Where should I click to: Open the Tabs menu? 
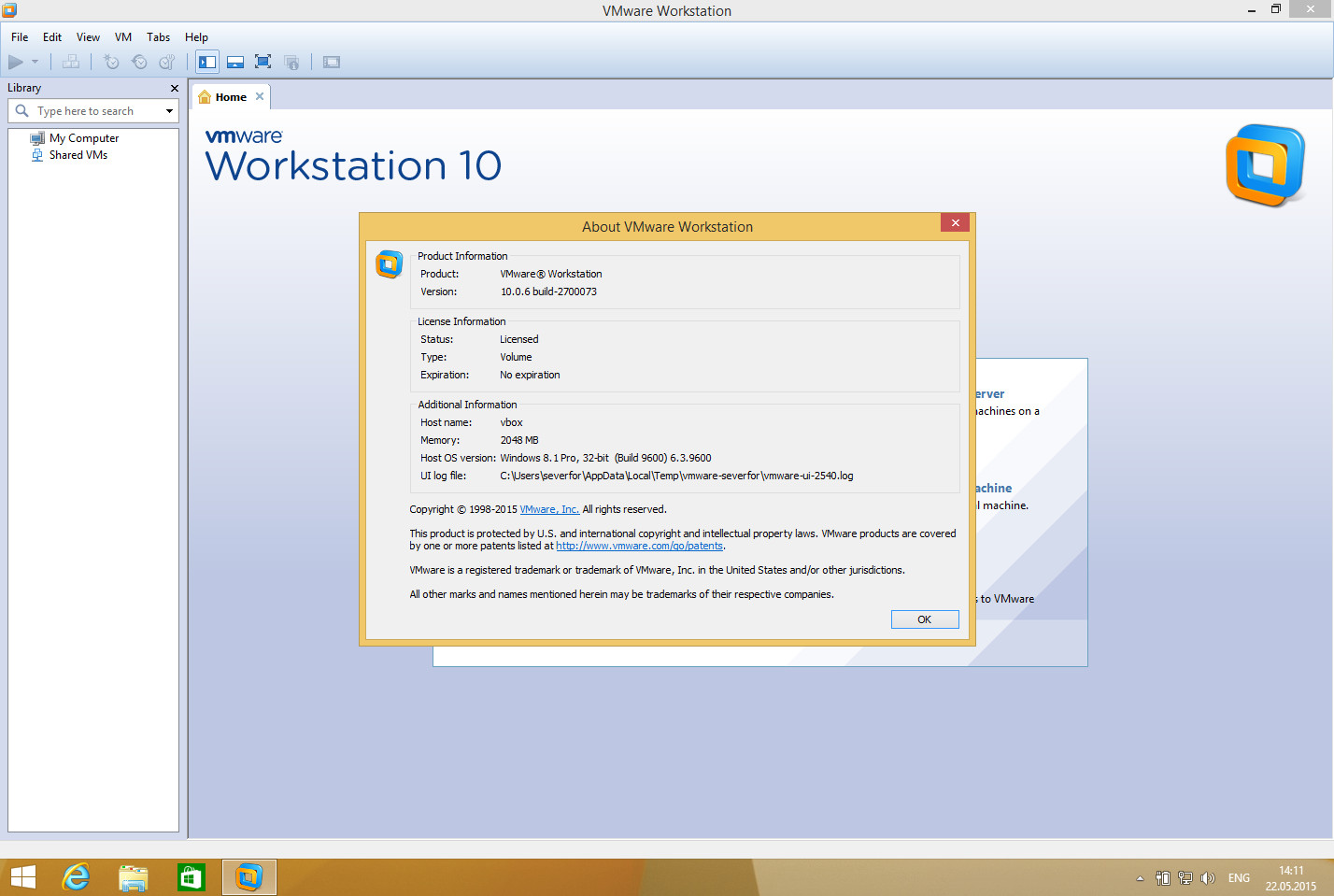coord(159,37)
